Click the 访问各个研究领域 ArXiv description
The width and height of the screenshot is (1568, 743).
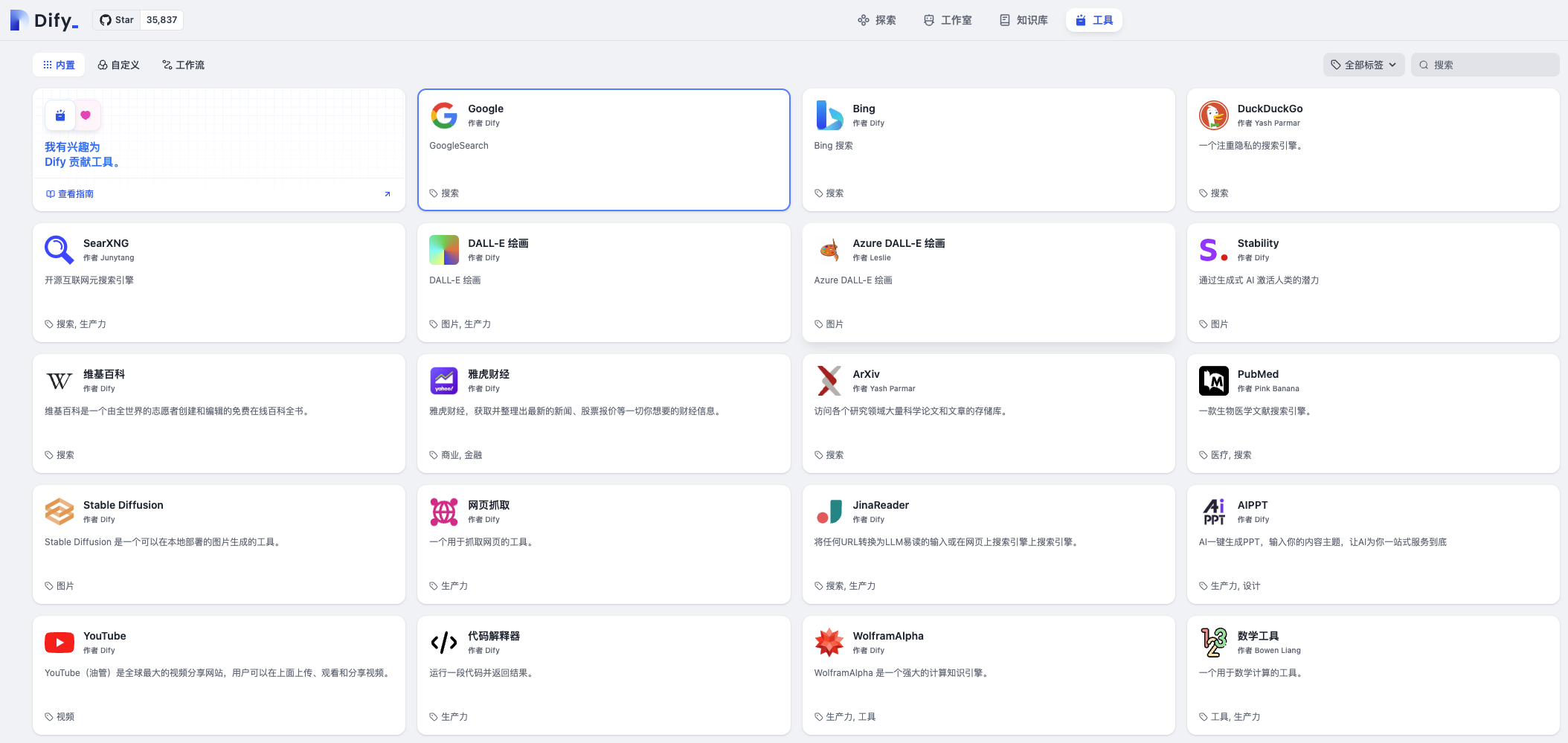pyautogui.click(x=911, y=411)
